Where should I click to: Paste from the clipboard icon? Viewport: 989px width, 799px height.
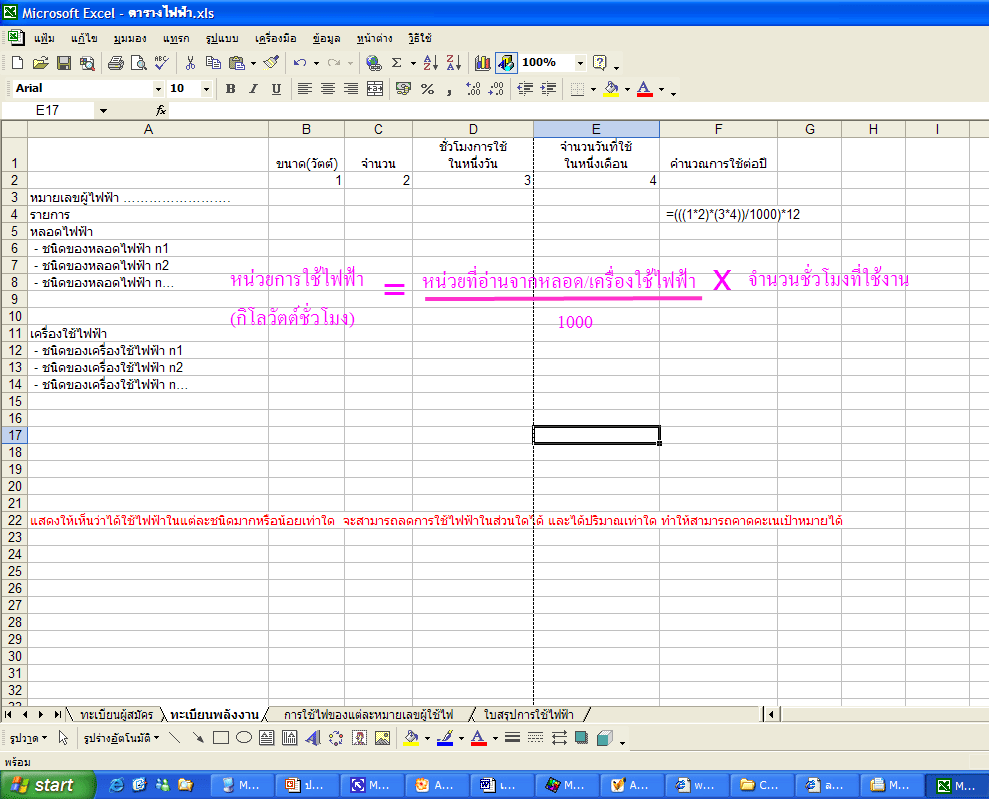pos(237,62)
